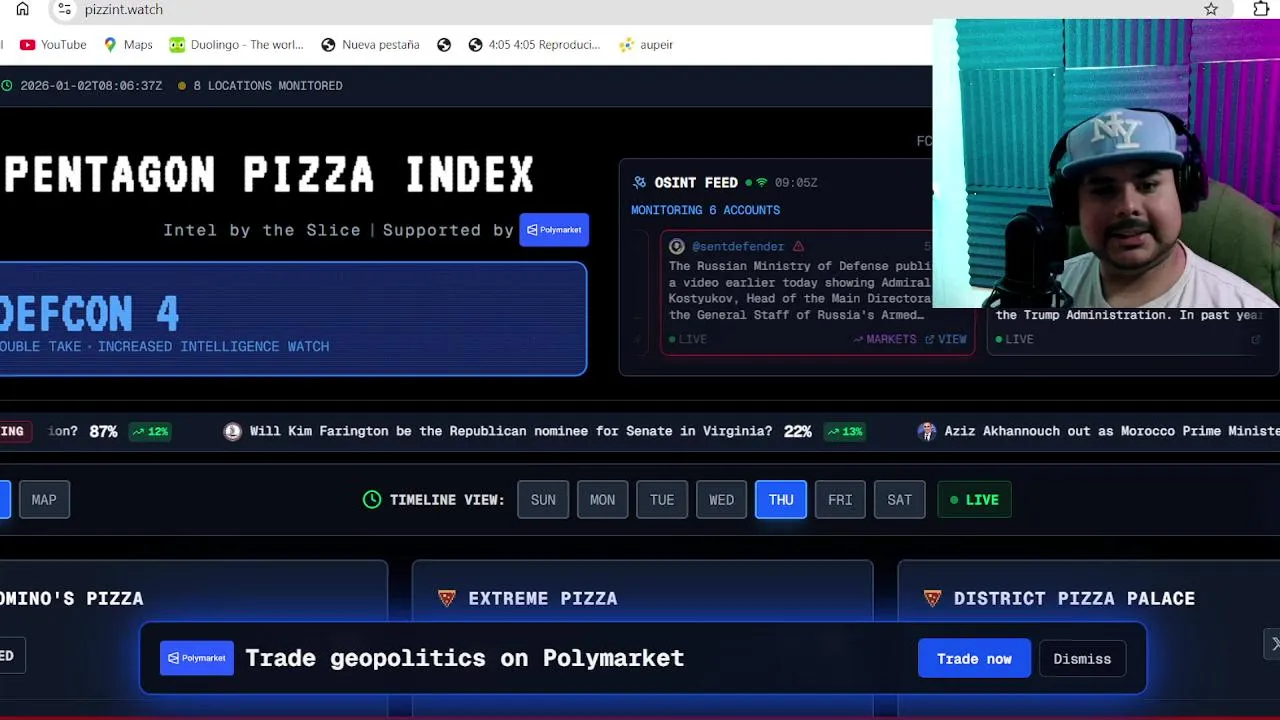Click the OSINT FEED satellite icon

click(x=640, y=183)
